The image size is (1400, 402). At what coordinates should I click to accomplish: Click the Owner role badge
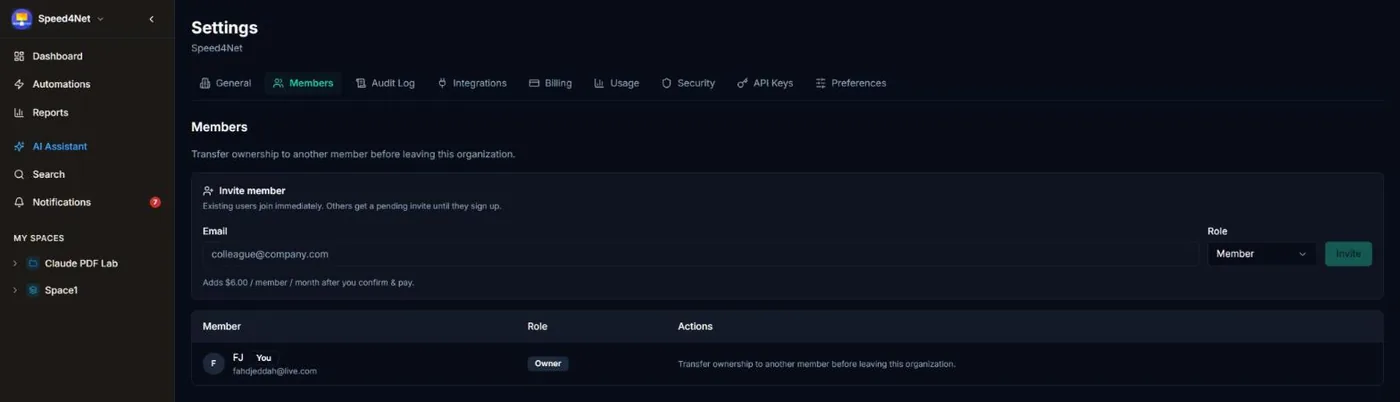pyautogui.click(x=548, y=363)
